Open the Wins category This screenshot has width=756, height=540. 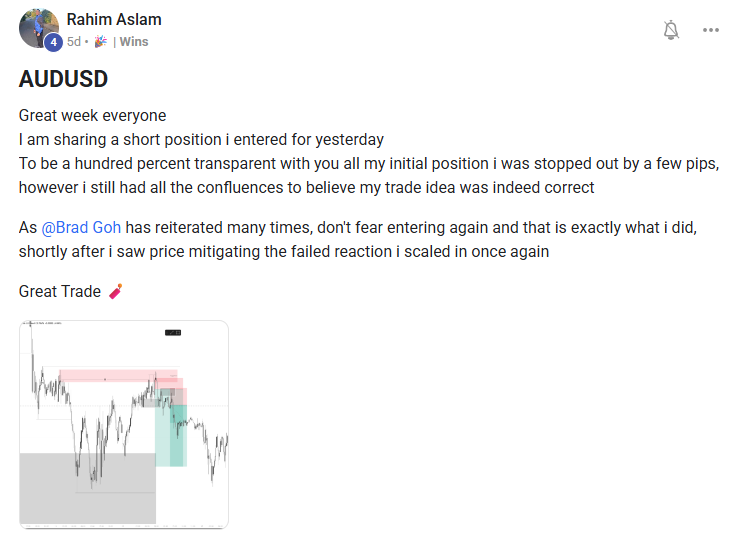tap(134, 42)
